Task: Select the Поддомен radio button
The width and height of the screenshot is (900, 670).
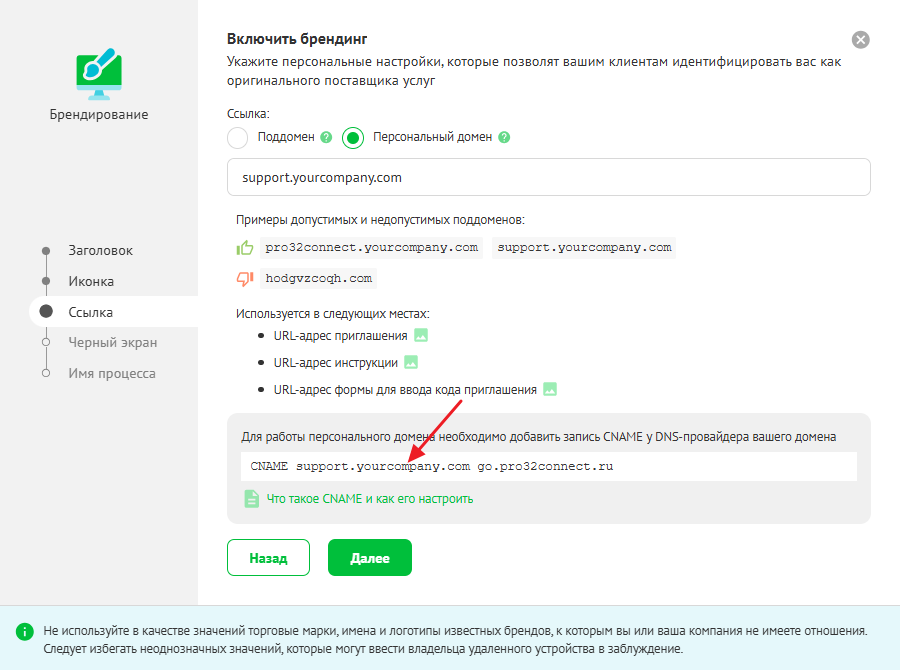Action: (x=238, y=138)
